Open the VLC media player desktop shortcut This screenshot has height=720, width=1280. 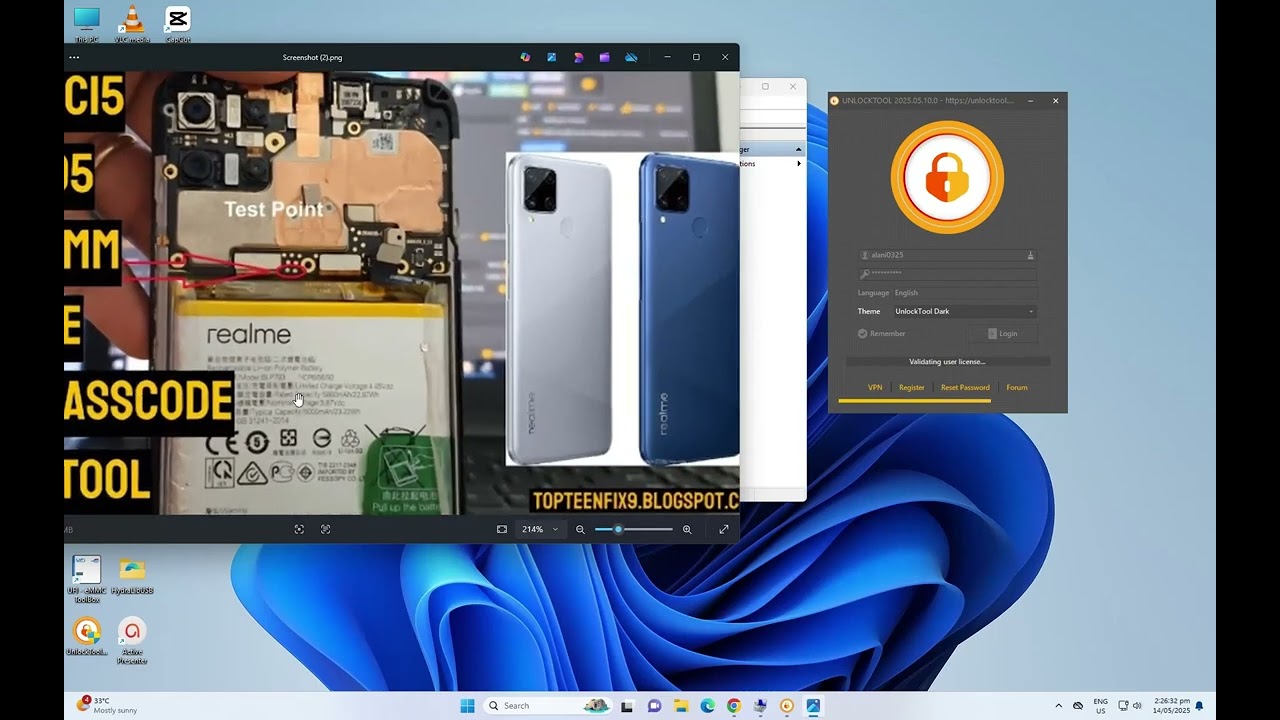click(x=131, y=24)
